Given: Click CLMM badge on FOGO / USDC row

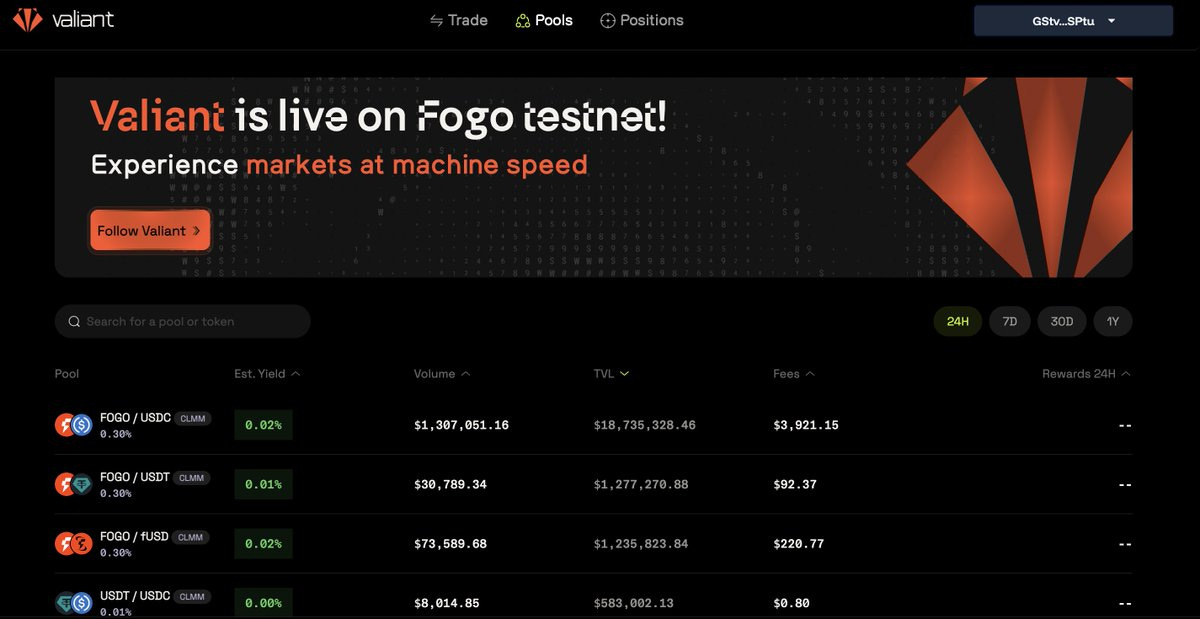Looking at the screenshot, I should click(193, 419).
